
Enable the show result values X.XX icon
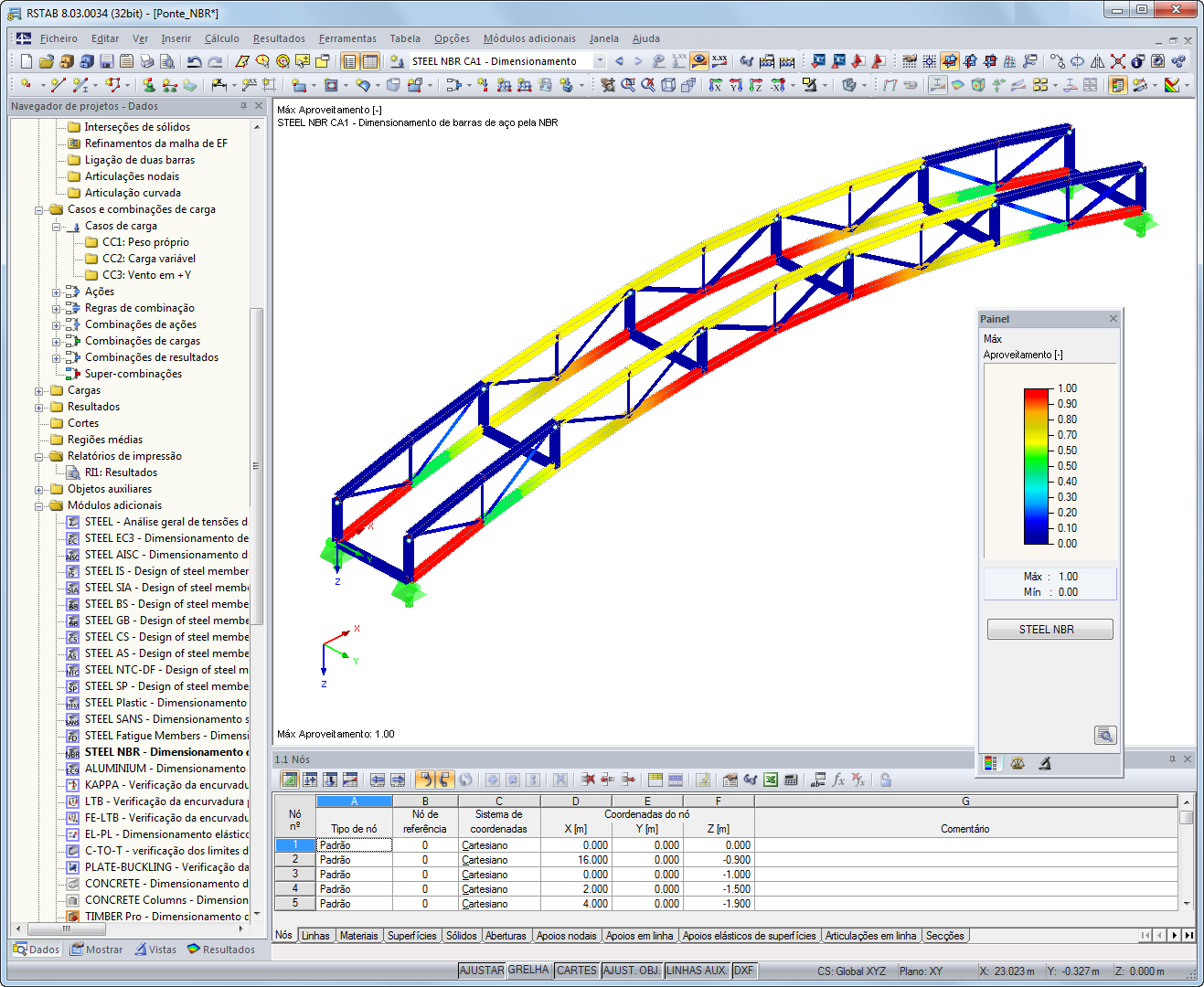pos(721,61)
